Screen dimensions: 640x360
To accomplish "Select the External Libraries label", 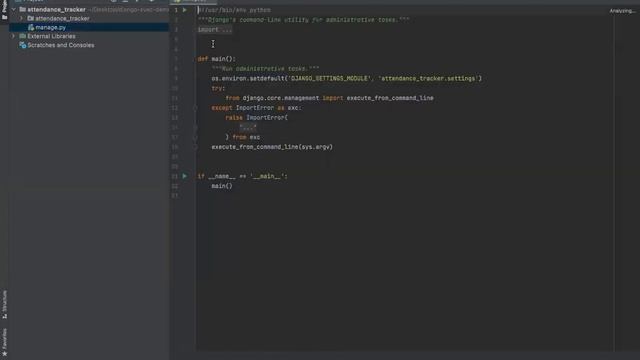I will tap(51, 36).
